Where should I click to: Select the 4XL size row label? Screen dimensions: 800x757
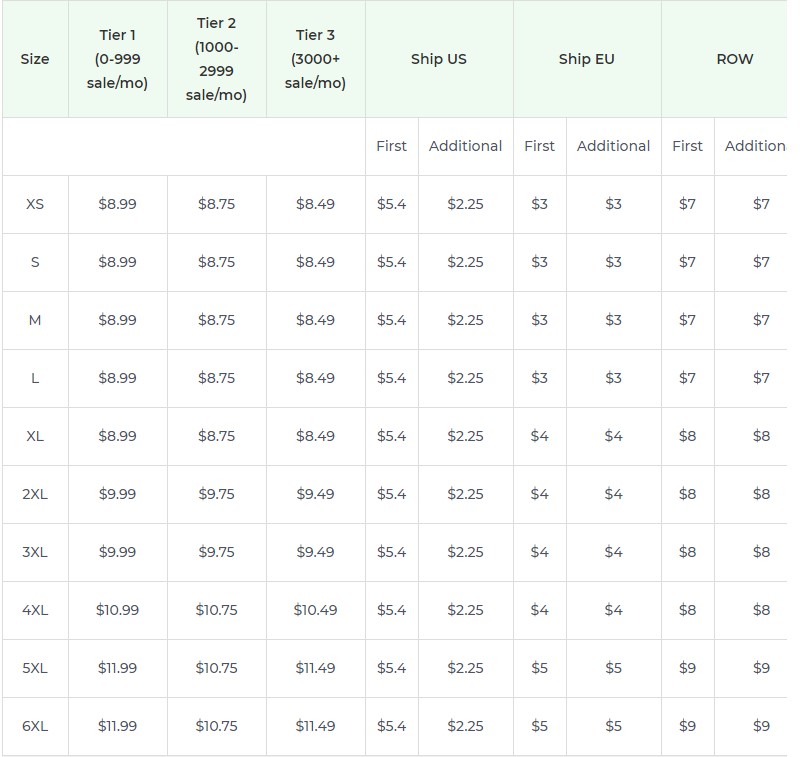tap(35, 611)
